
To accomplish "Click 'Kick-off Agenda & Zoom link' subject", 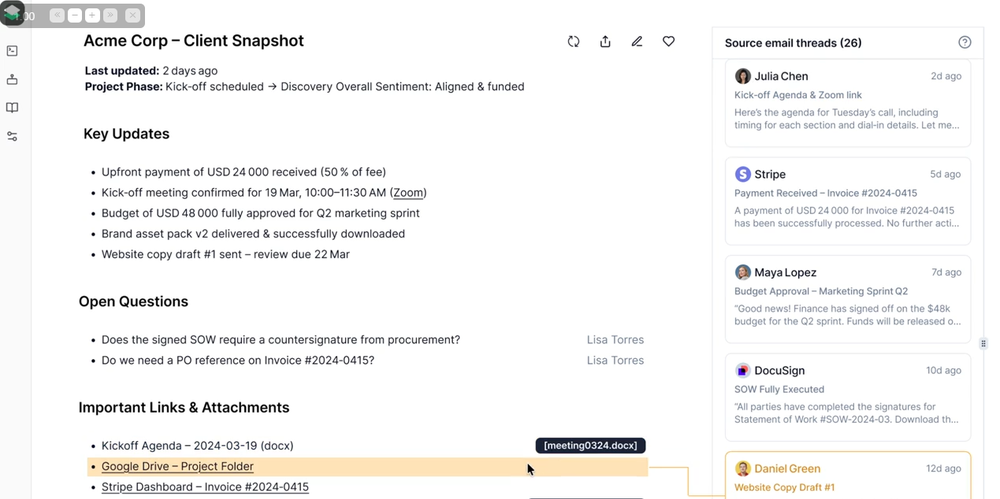I will click(x=798, y=94).
